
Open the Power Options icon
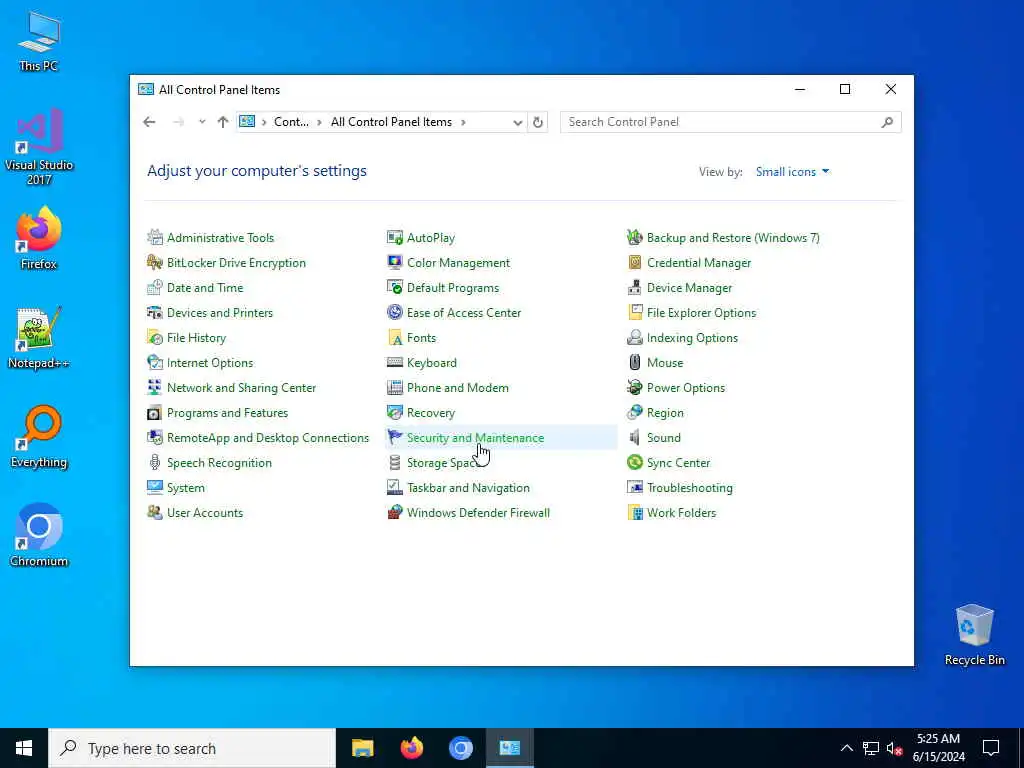(635, 387)
